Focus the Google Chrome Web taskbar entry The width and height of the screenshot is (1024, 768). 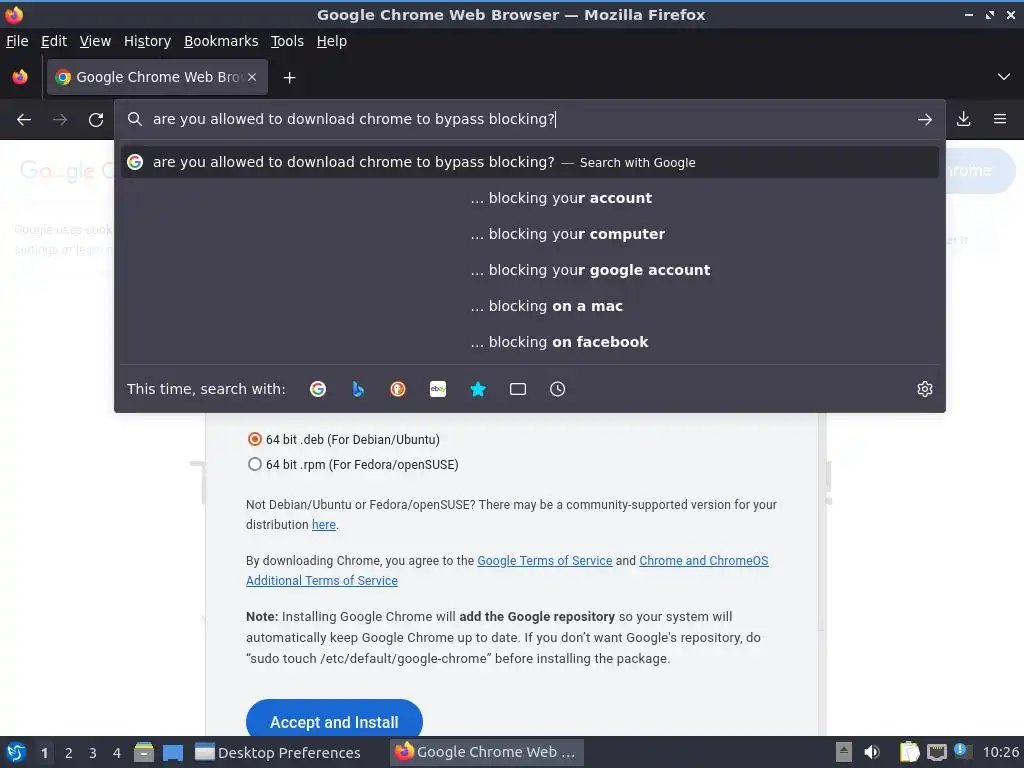(487, 752)
